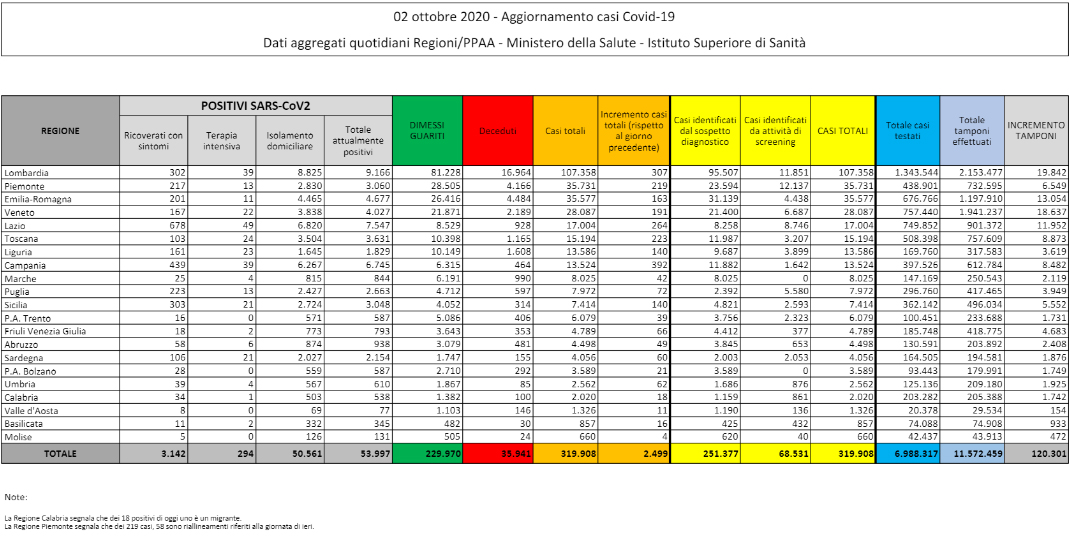Click the Sardegna row label
The width and height of the screenshot is (1069, 558).
pyautogui.click(x=23, y=357)
